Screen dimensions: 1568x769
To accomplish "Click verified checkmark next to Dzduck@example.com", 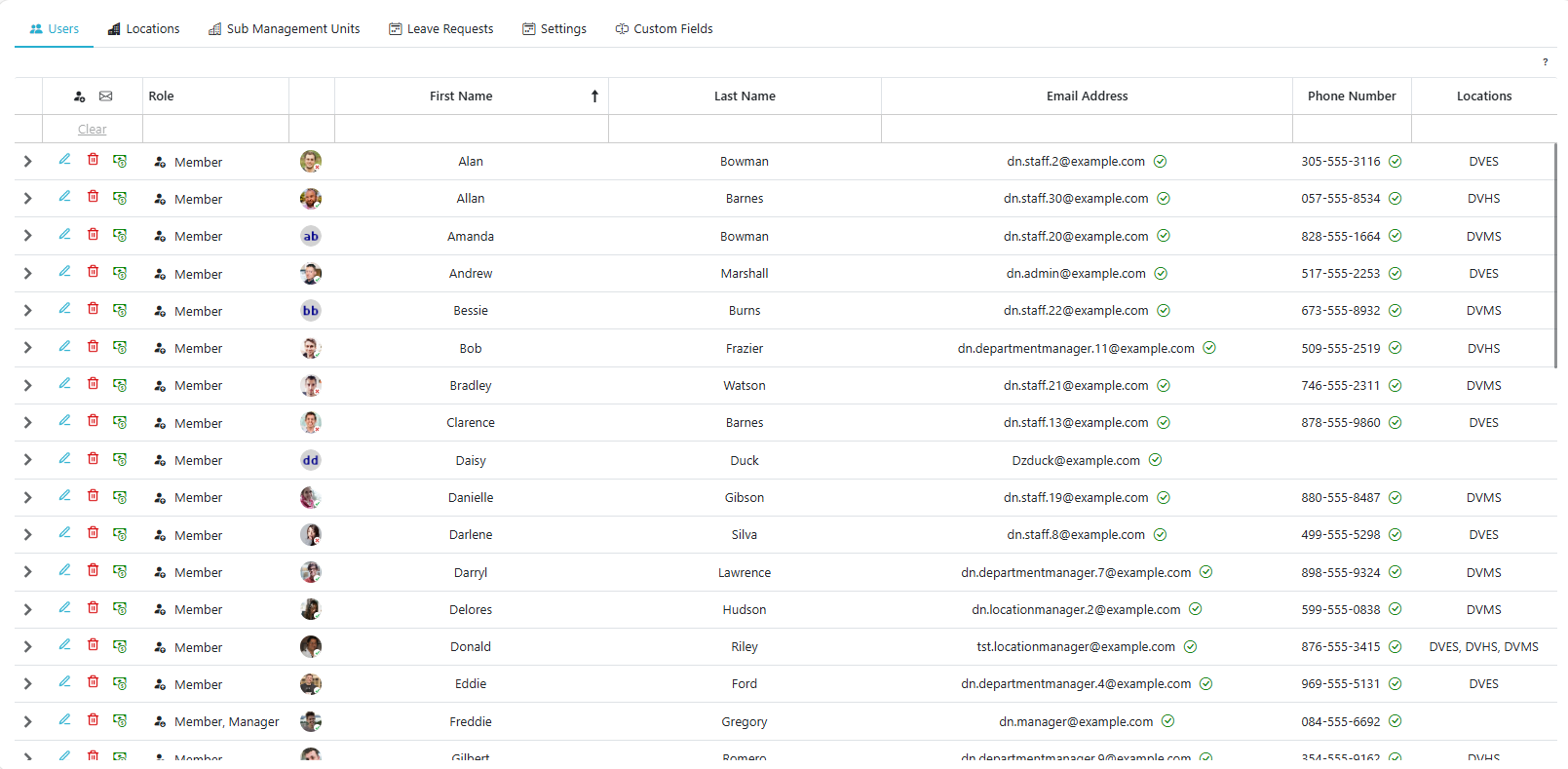I will point(1155,460).
